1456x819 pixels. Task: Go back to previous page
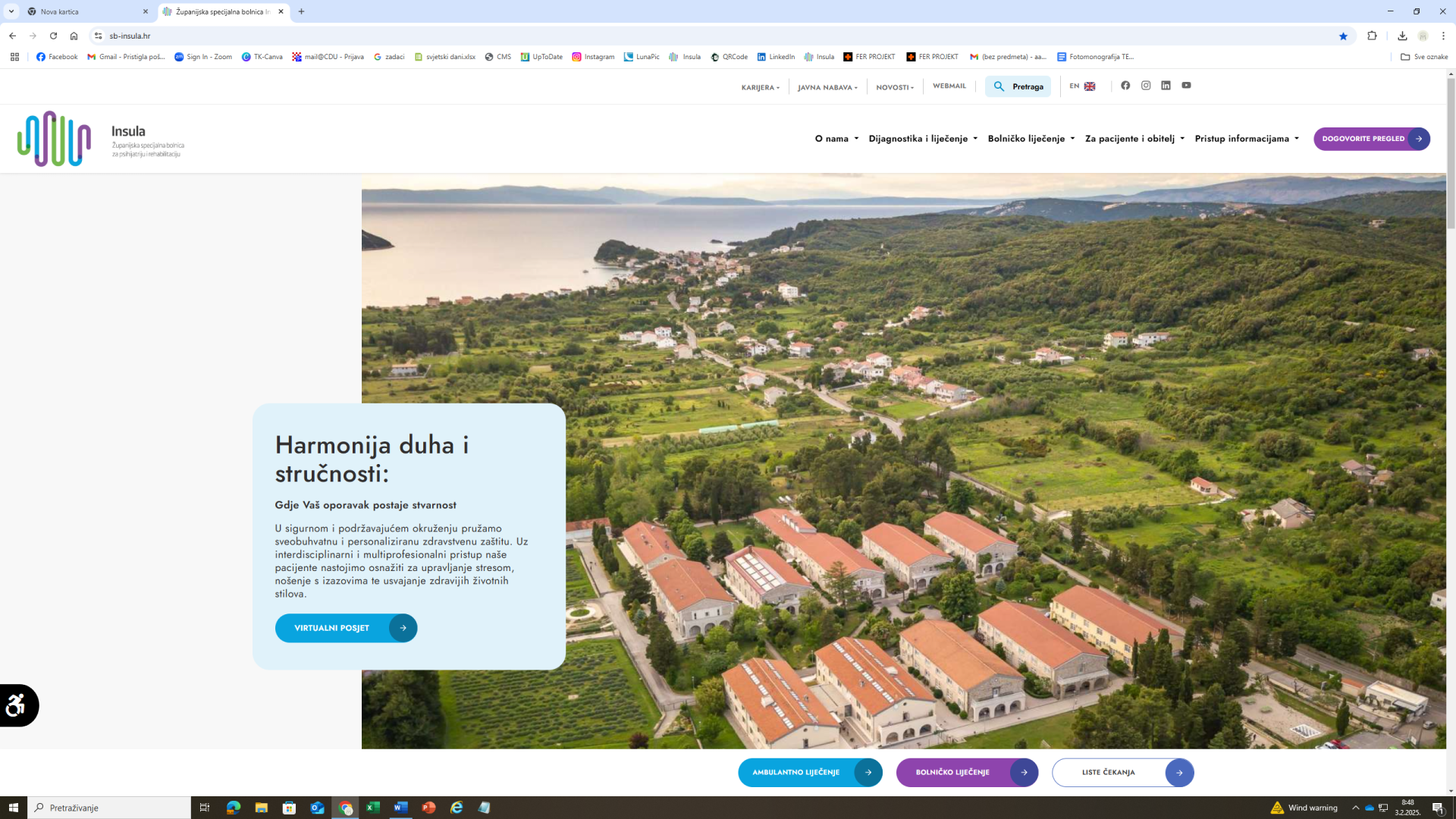pos(12,36)
